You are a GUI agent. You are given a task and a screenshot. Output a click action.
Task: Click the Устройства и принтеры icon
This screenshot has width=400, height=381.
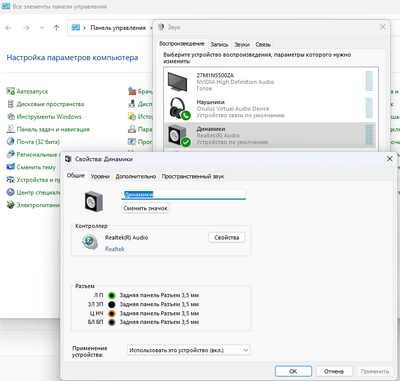(x=11, y=179)
